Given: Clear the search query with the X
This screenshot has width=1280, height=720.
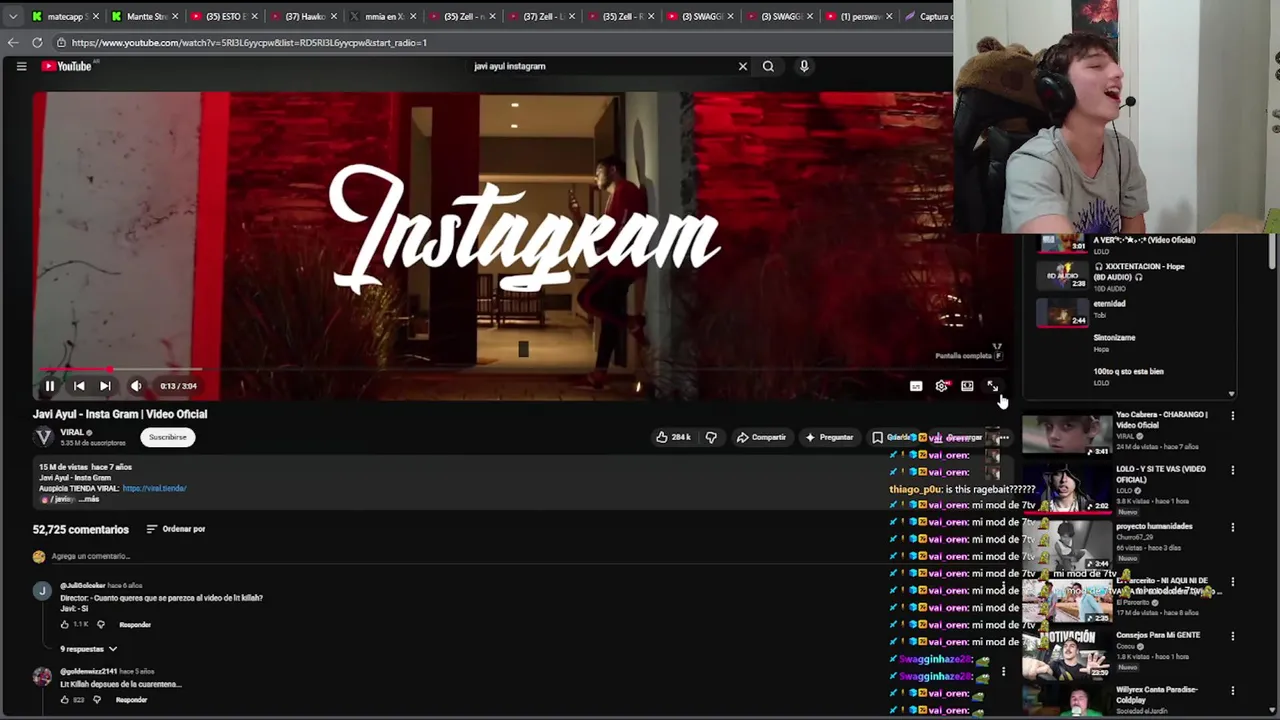Looking at the screenshot, I should tap(742, 66).
